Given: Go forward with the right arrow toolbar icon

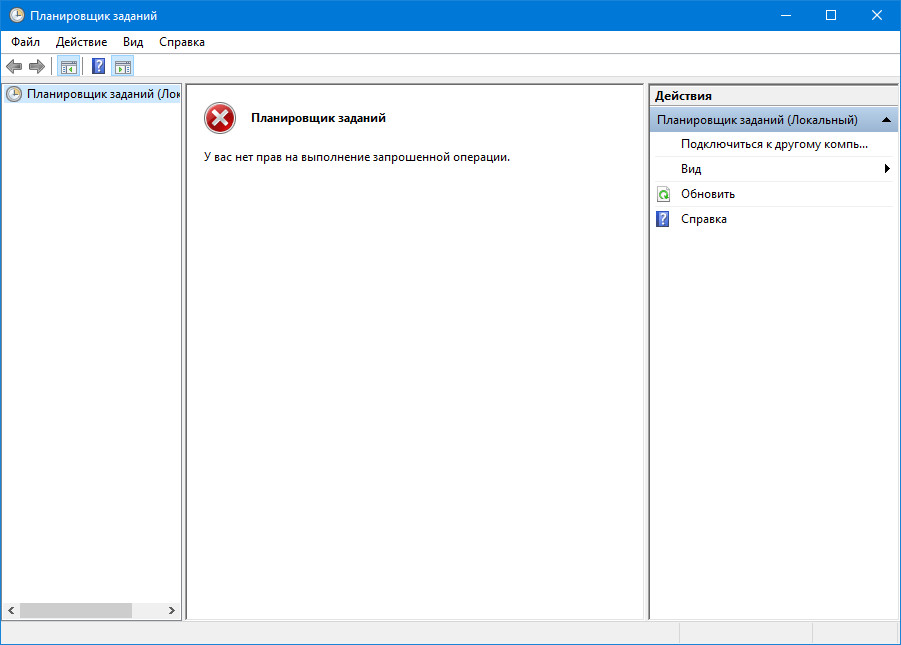Looking at the screenshot, I should point(37,67).
